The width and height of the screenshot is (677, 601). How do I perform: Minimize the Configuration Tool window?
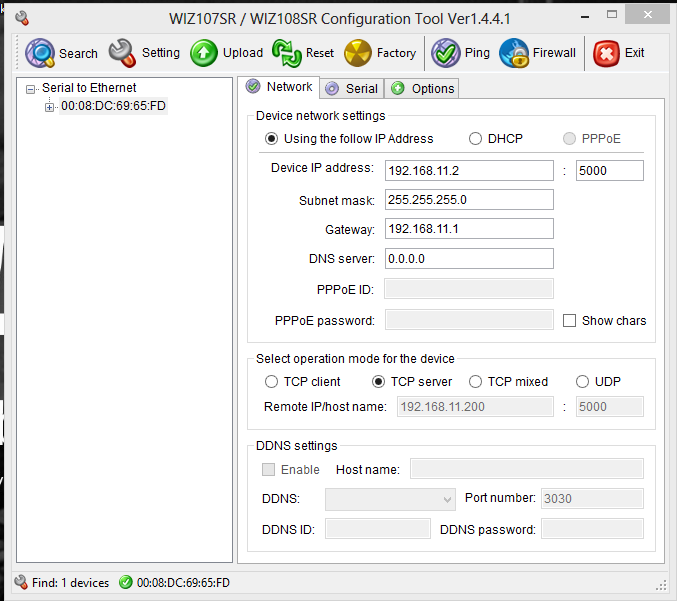[585, 16]
